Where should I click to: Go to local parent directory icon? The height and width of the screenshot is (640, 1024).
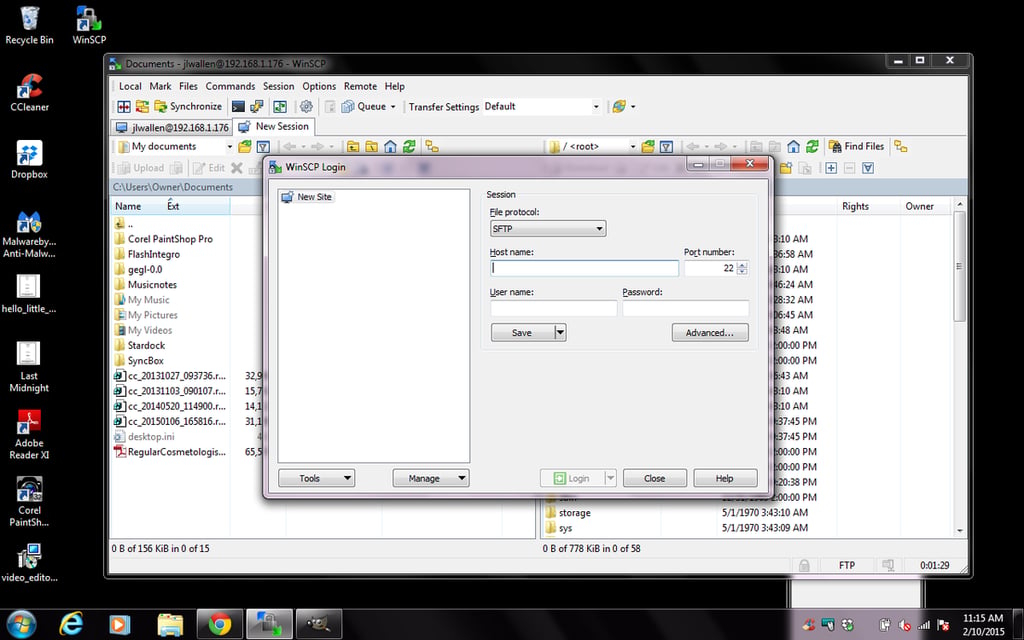coord(353,146)
